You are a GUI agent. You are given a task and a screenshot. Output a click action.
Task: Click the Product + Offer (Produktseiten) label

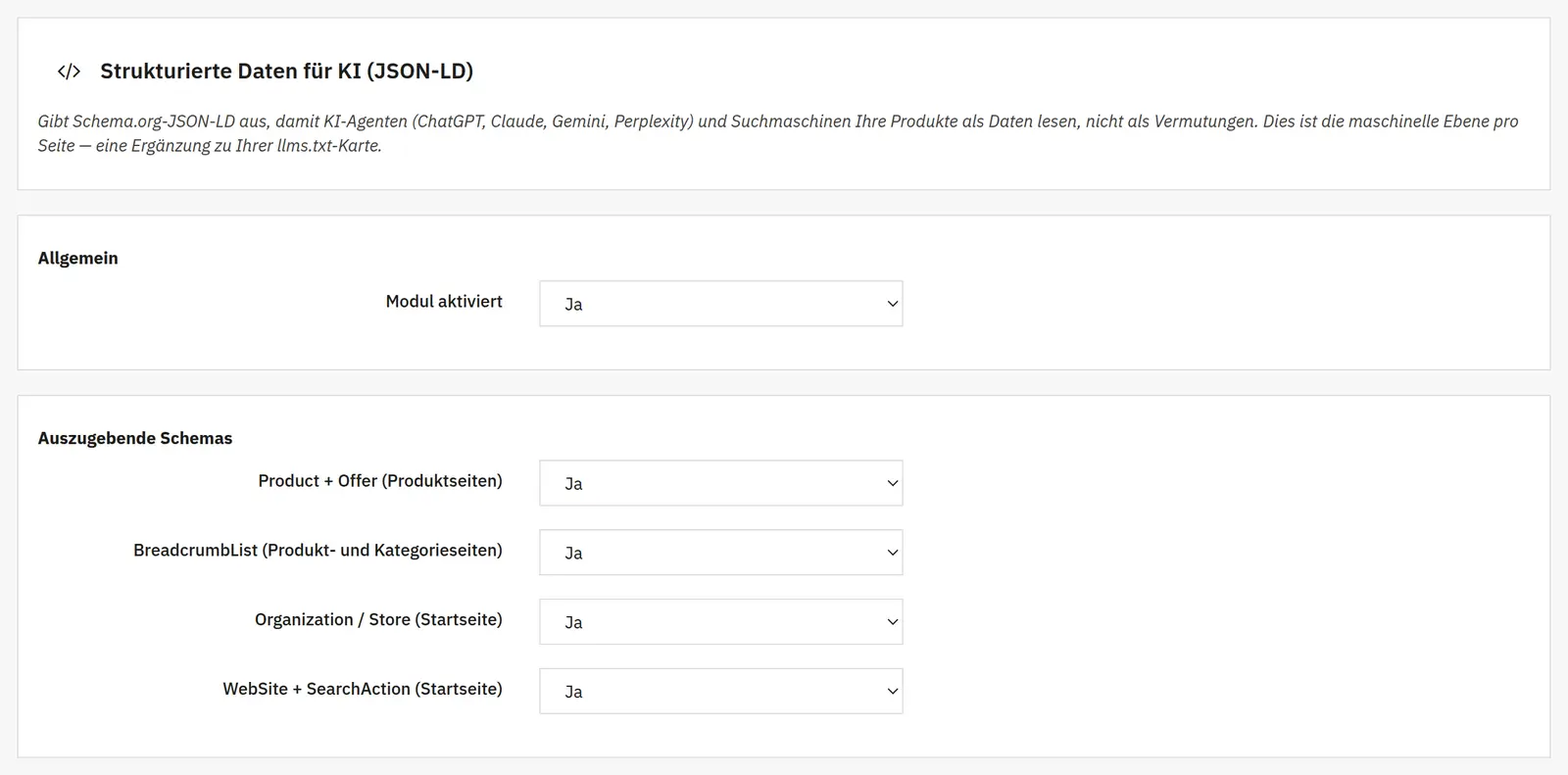click(380, 481)
